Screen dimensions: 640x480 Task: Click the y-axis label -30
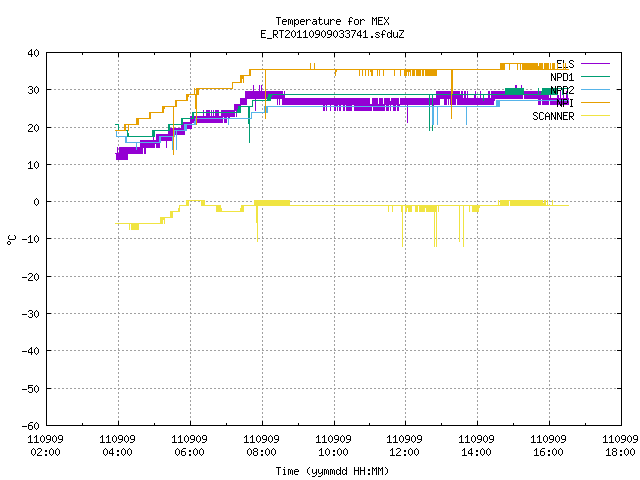coord(31,314)
